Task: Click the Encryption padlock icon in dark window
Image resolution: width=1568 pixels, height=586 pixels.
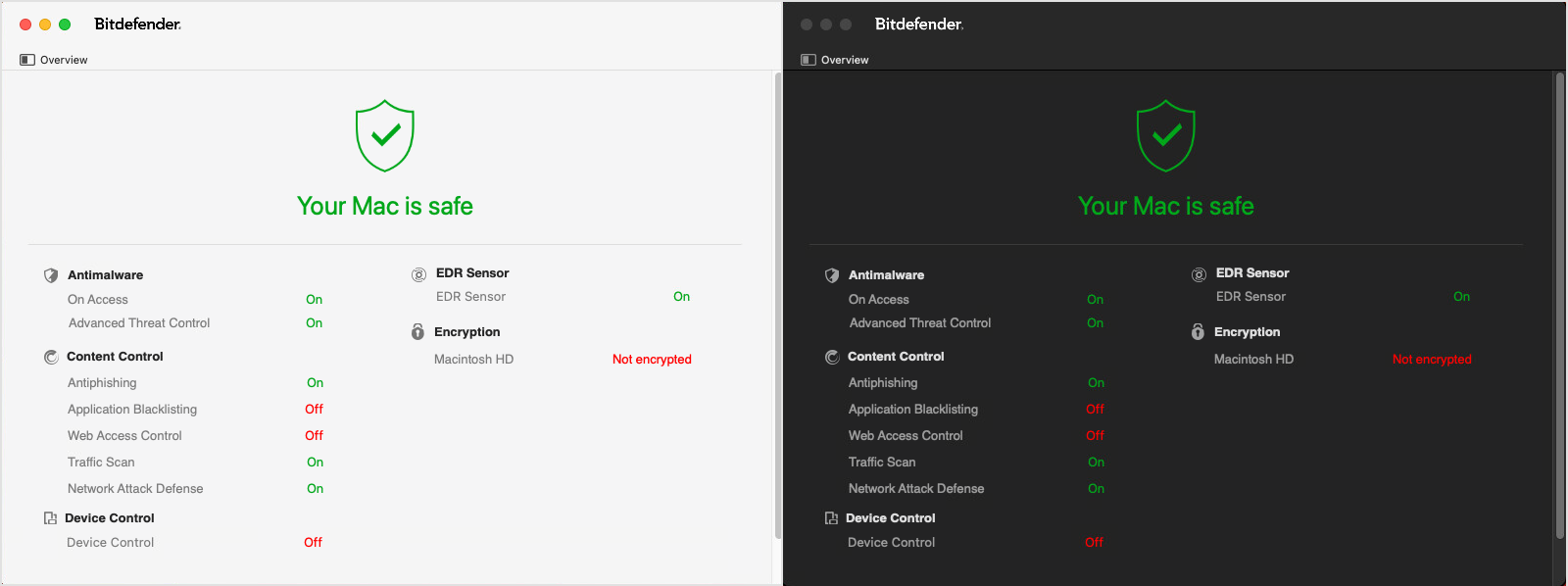Action: [x=1198, y=332]
